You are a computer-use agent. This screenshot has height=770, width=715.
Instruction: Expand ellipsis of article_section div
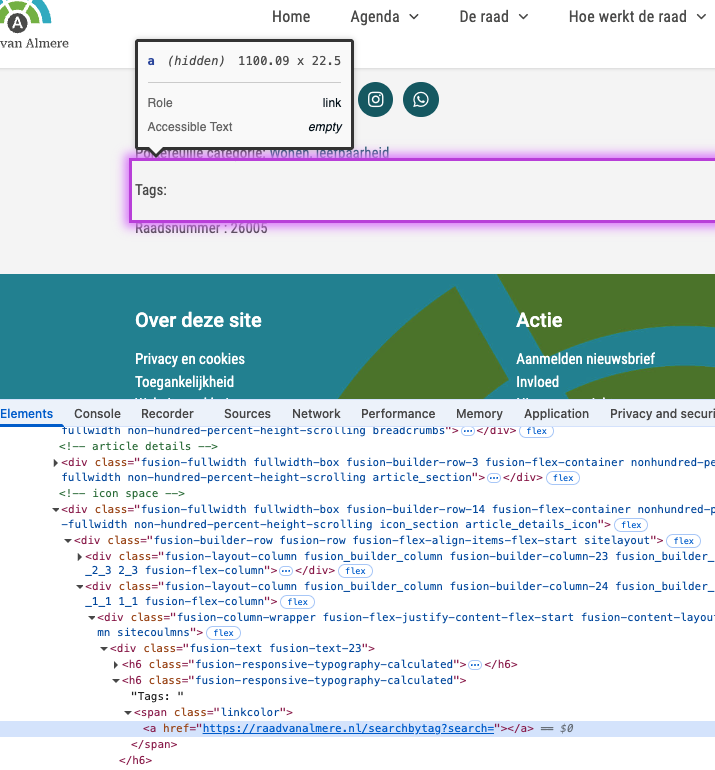tap(494, 478)
